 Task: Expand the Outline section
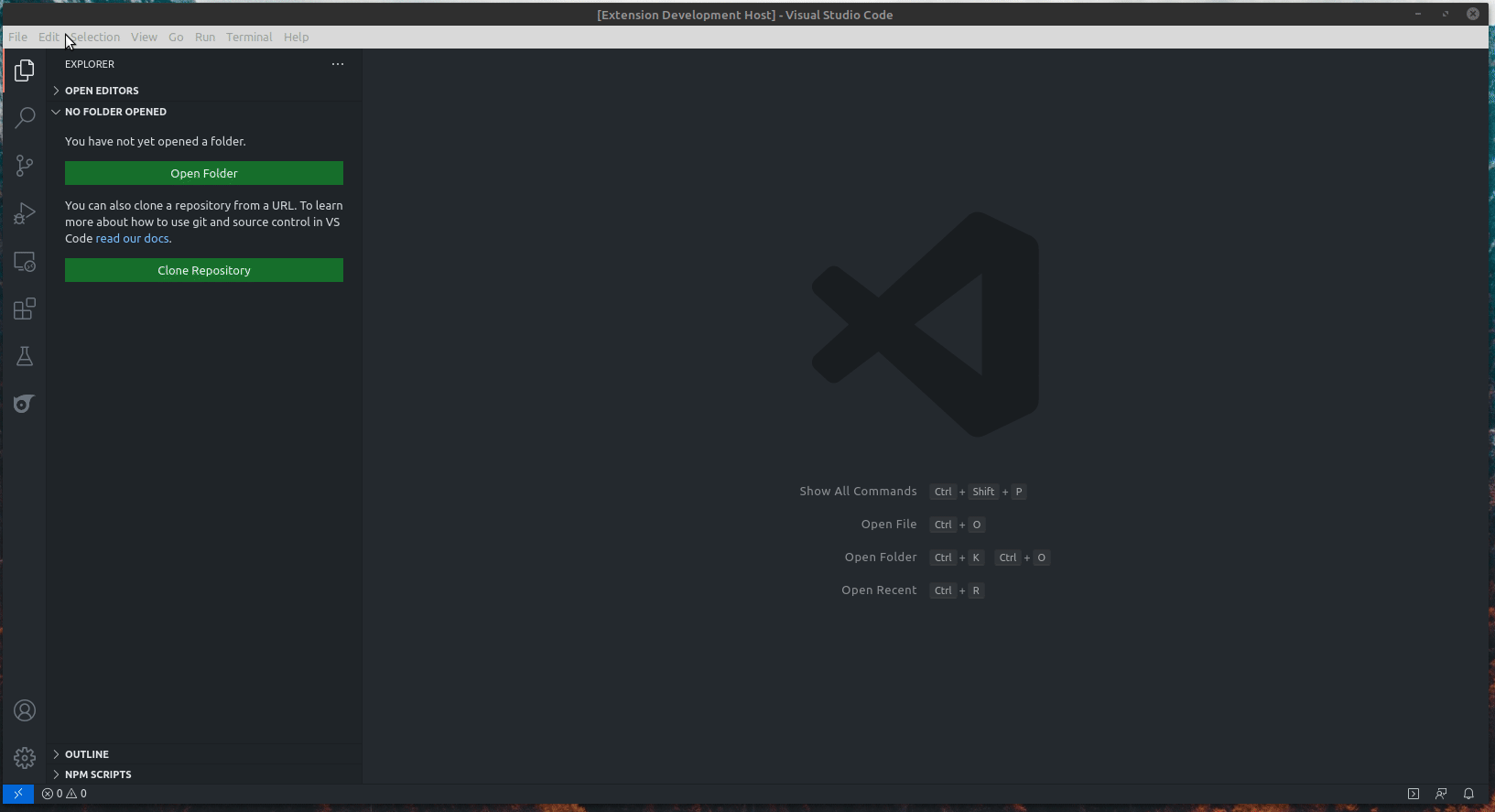[204, 754]
